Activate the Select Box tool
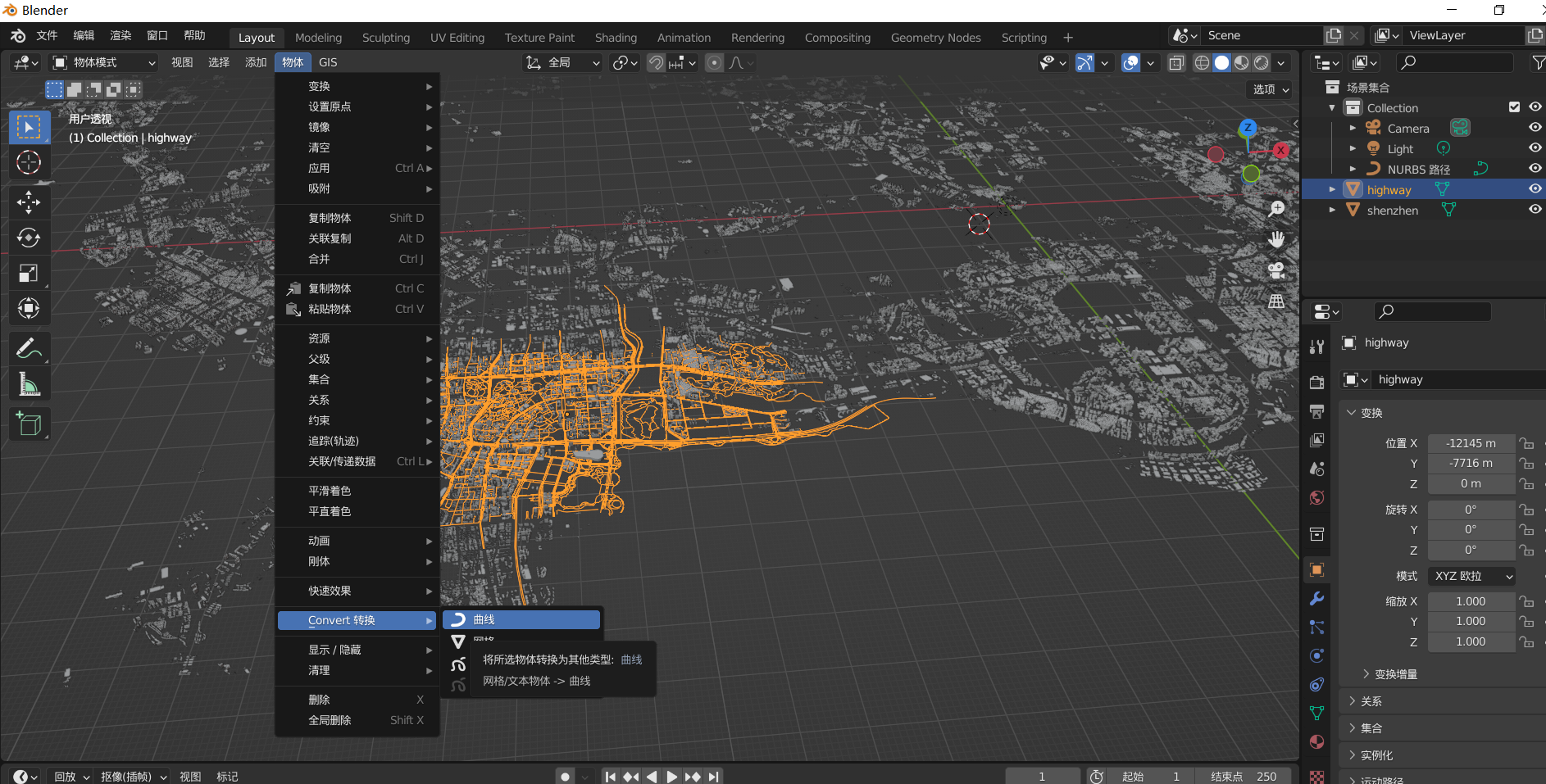This screenshot has height=784, width=1546. pyautogui.click(x=29, y=127)
